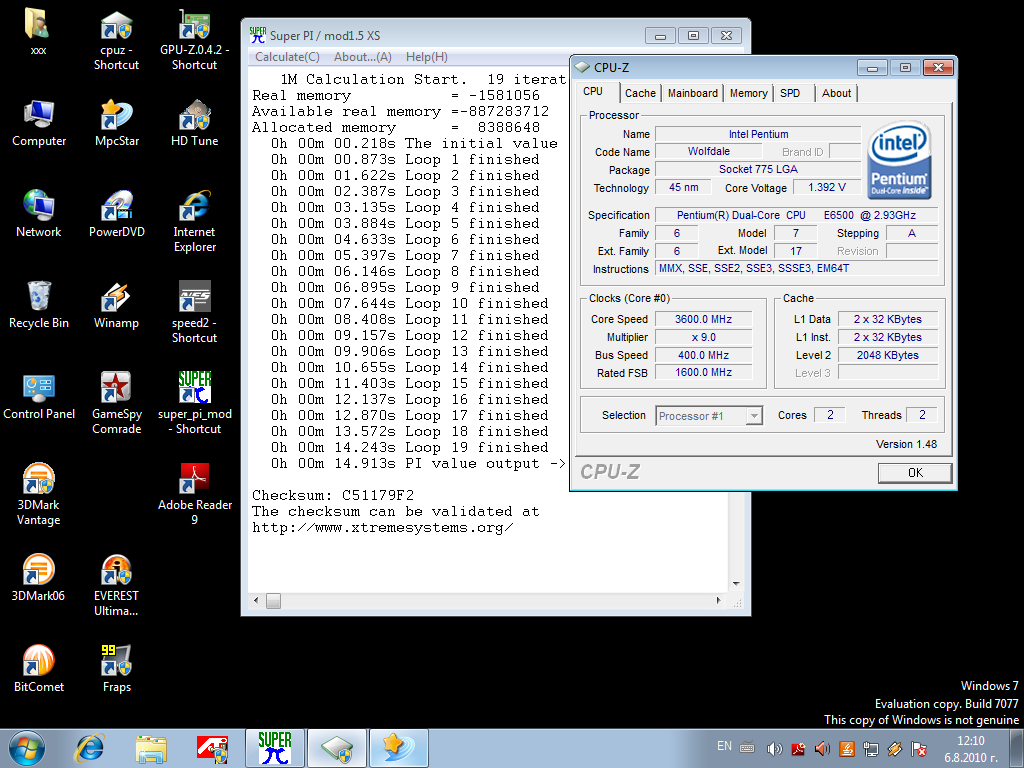Click the Core Speed 3600.0 MHz field

[703, 319]
